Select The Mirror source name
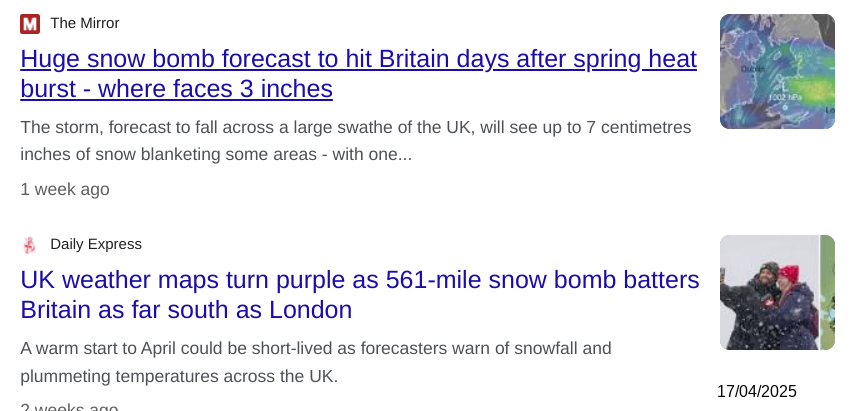853x411 pixels. pyautogui.click(x=85, y=23)
